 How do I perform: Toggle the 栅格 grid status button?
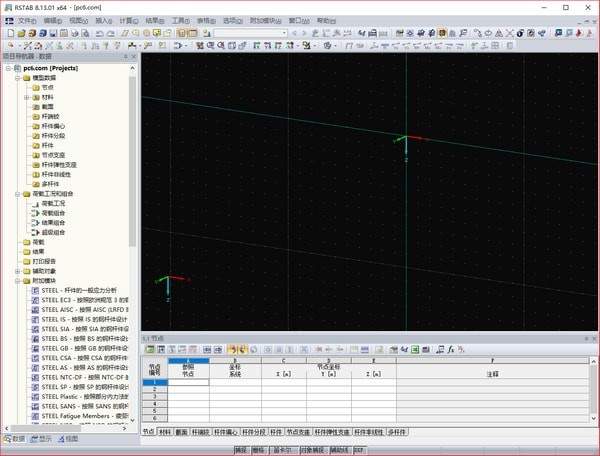(x=259, y=451)
